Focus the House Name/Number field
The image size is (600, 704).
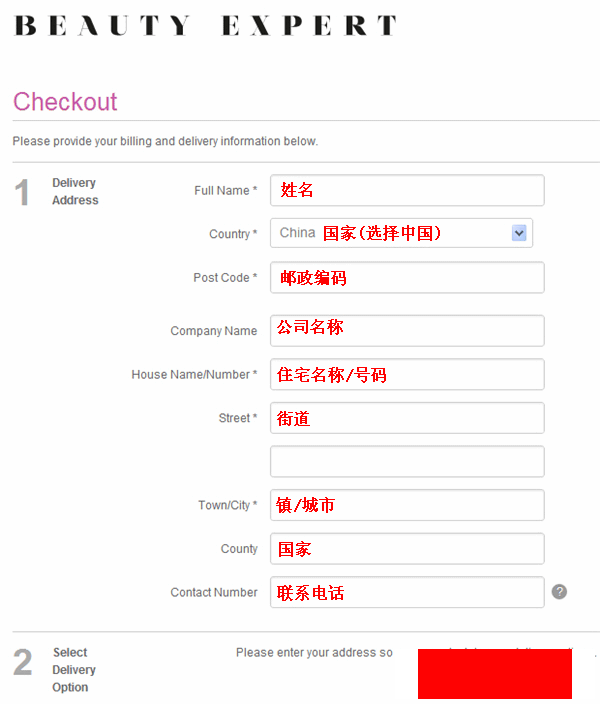(x=407, y=374)
